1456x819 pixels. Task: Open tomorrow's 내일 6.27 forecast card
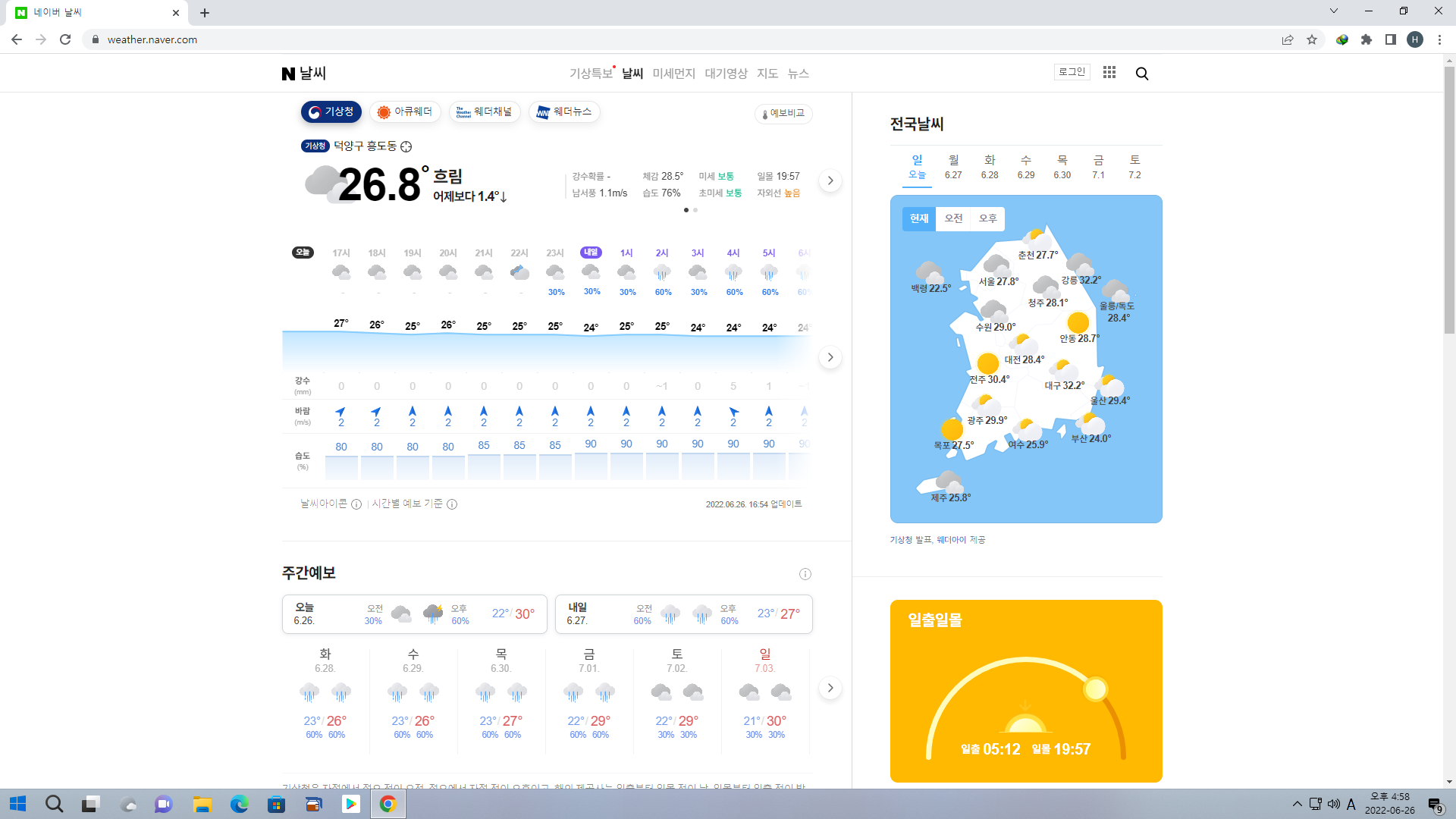(684, 614)
